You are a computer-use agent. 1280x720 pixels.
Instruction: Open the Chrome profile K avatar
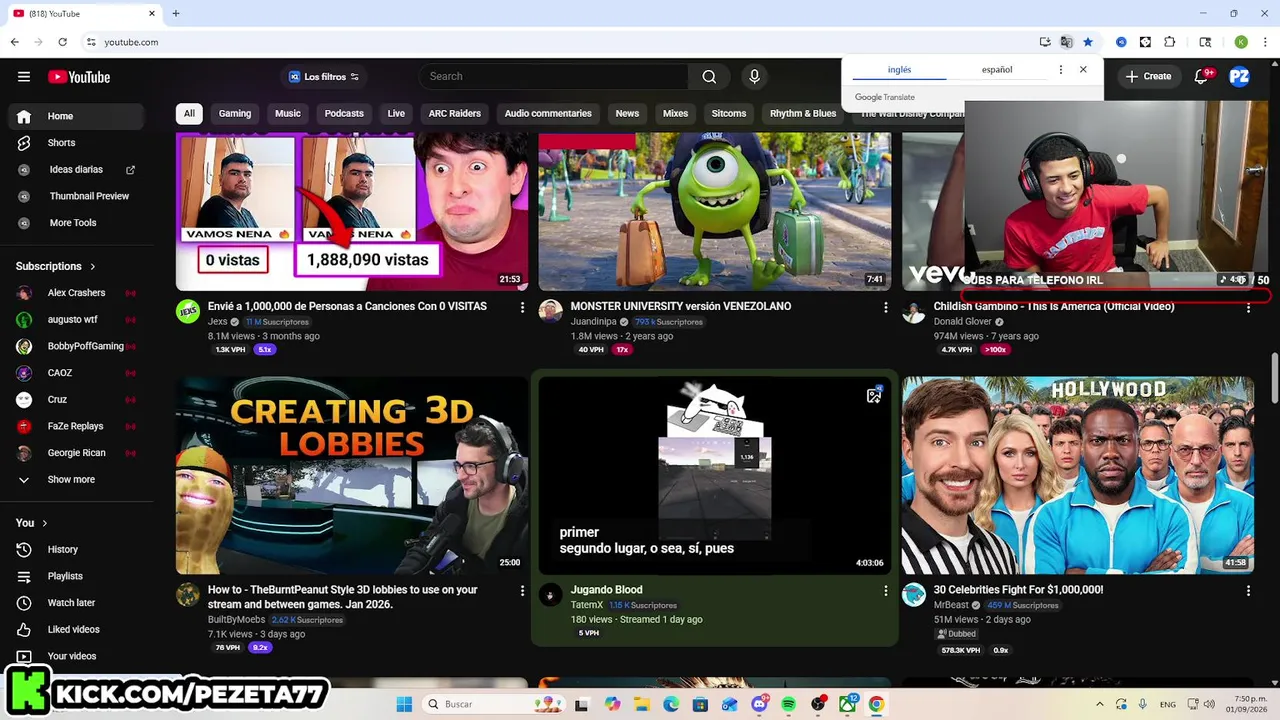click(x=1241, y=42)
